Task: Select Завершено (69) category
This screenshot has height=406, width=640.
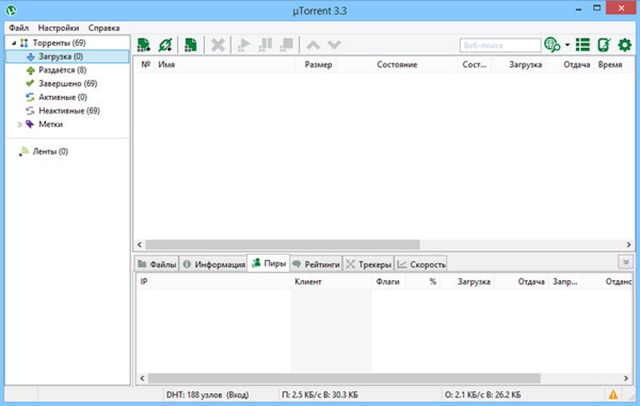Action: point(68,84)
